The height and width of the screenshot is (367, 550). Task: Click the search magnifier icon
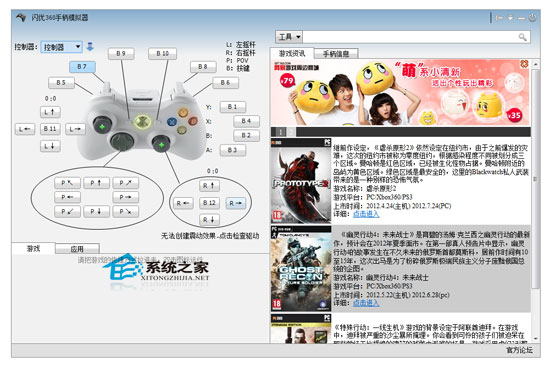click(x=522, y=37)
